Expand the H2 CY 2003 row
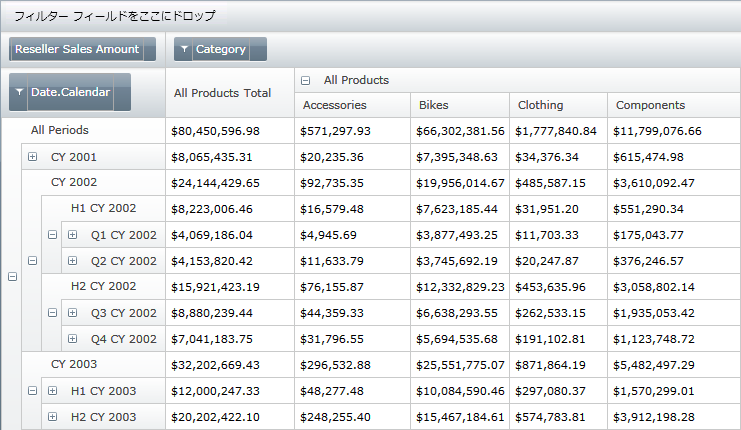The width and height of the screenshot is (741, 430). pyautogui.click(x=52, y=417)
